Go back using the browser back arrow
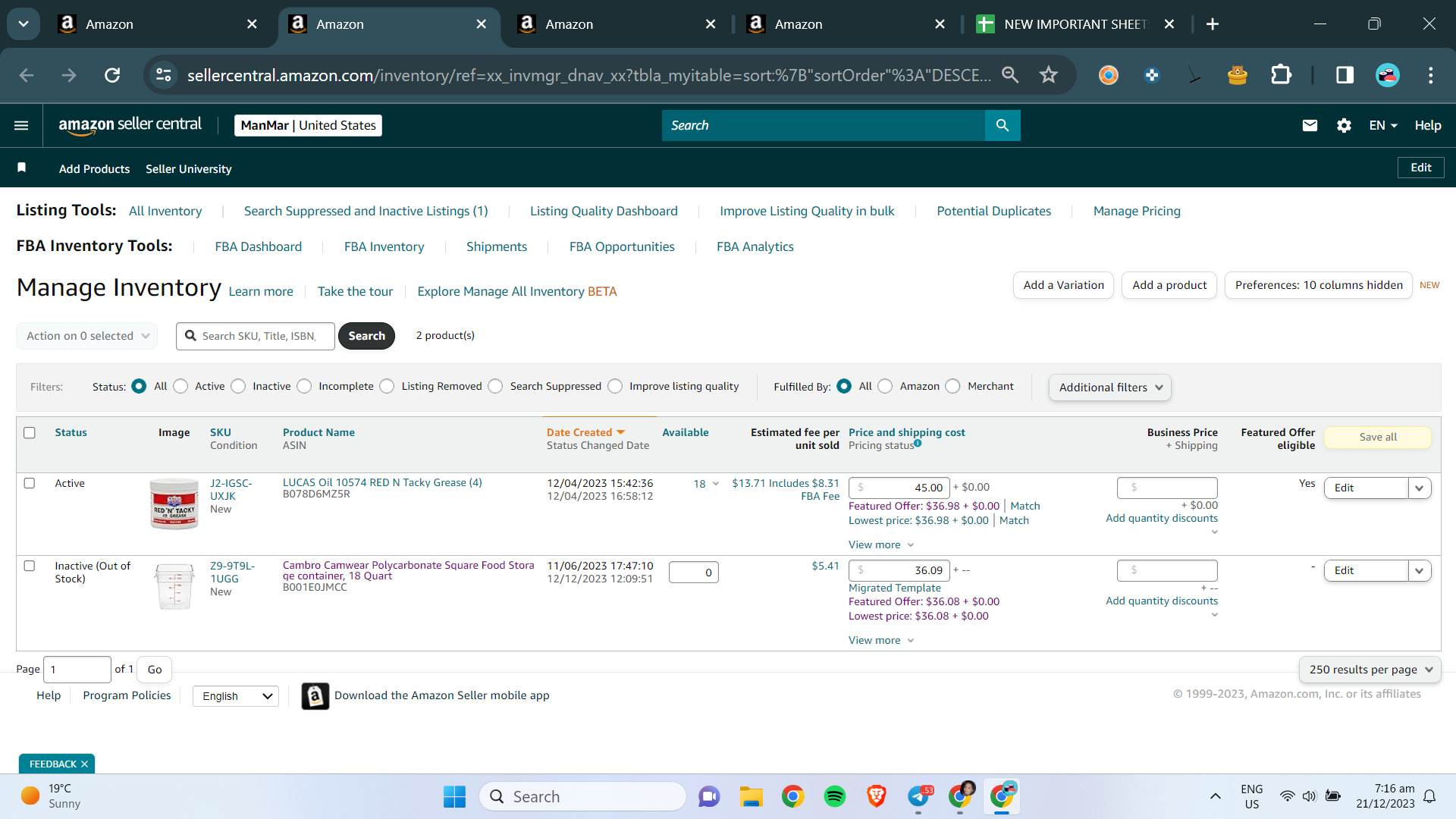This screenshot has height=819, width=1456. tap(27, 75)
